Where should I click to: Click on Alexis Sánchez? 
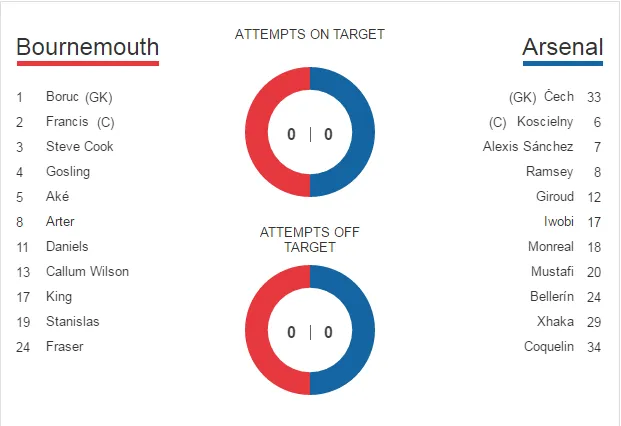click(528, 147)
